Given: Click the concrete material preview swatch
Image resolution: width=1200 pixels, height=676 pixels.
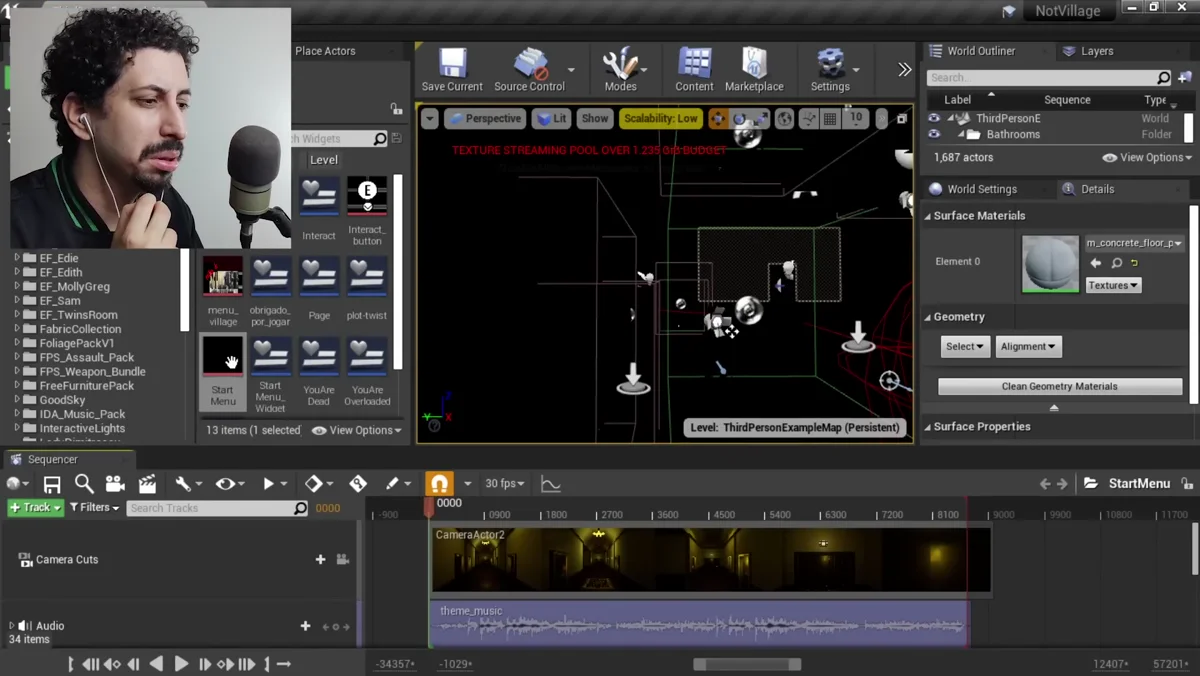Looking at the screenshot, I should (1050, 264).
